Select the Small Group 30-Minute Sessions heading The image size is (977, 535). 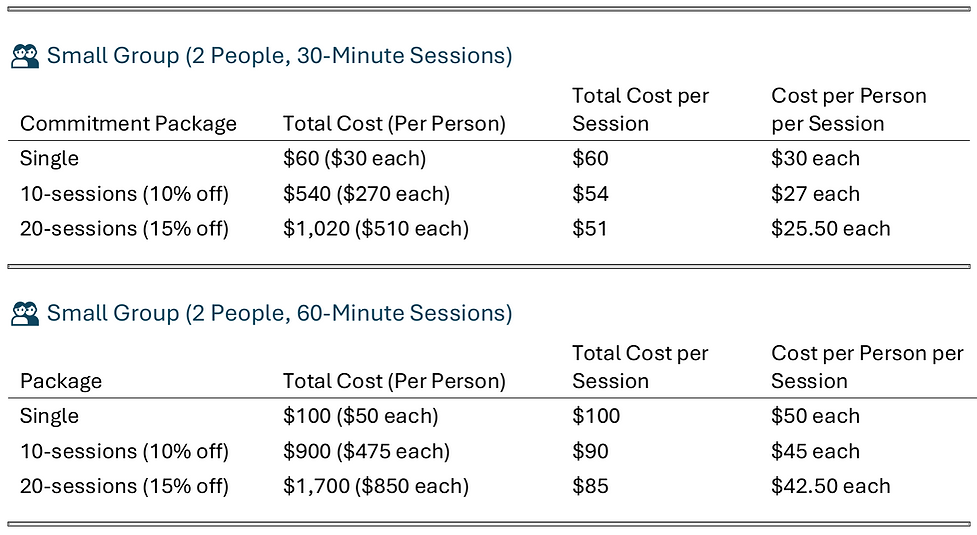(279, 55)
